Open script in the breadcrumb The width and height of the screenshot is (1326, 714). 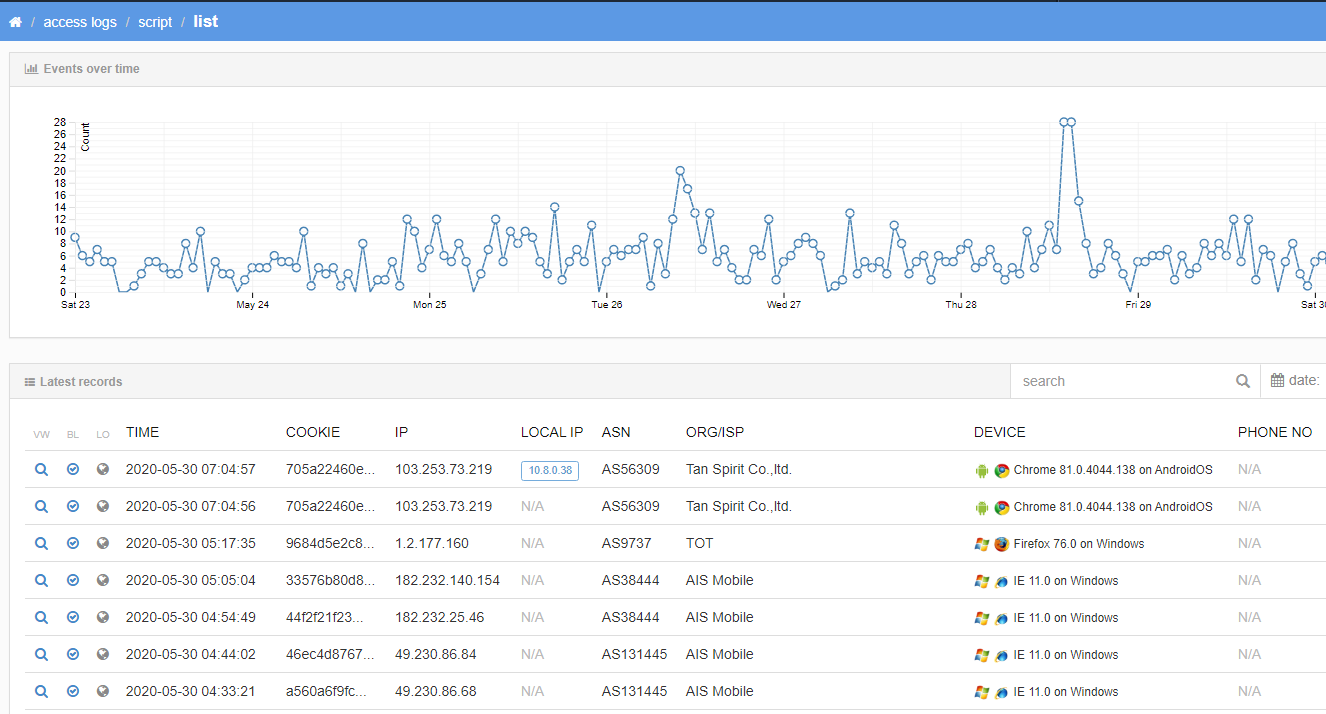[x=155, y=22]
